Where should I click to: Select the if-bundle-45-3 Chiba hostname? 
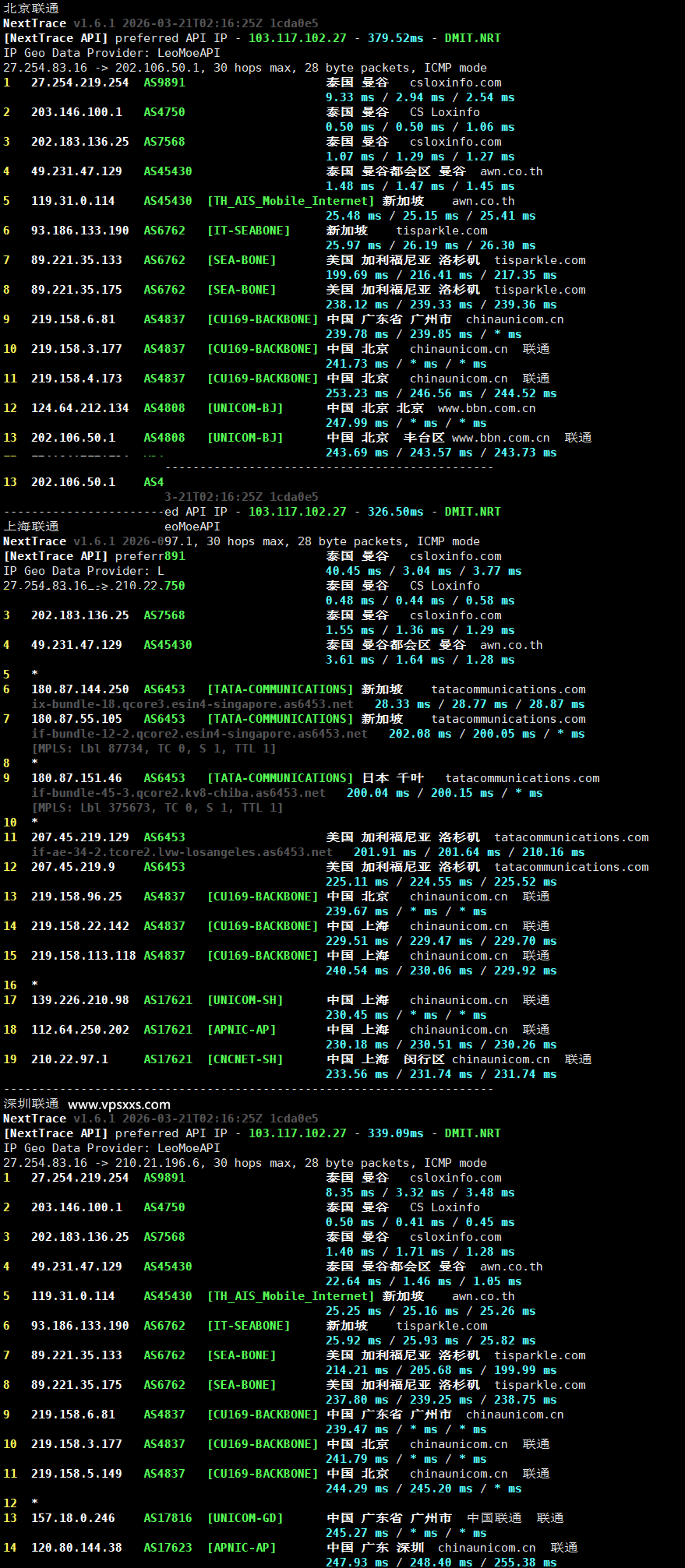coord(178,793)
